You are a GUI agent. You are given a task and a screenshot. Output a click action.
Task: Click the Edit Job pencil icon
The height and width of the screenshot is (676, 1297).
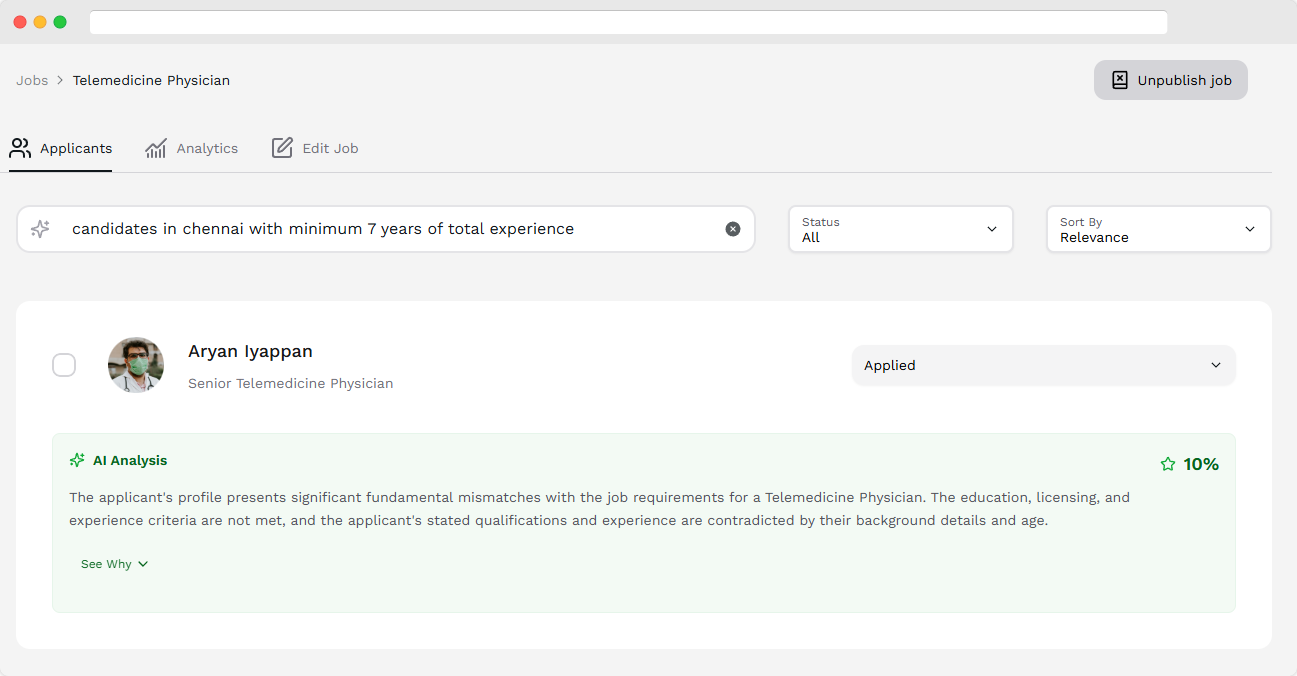(x=283, y=147)
